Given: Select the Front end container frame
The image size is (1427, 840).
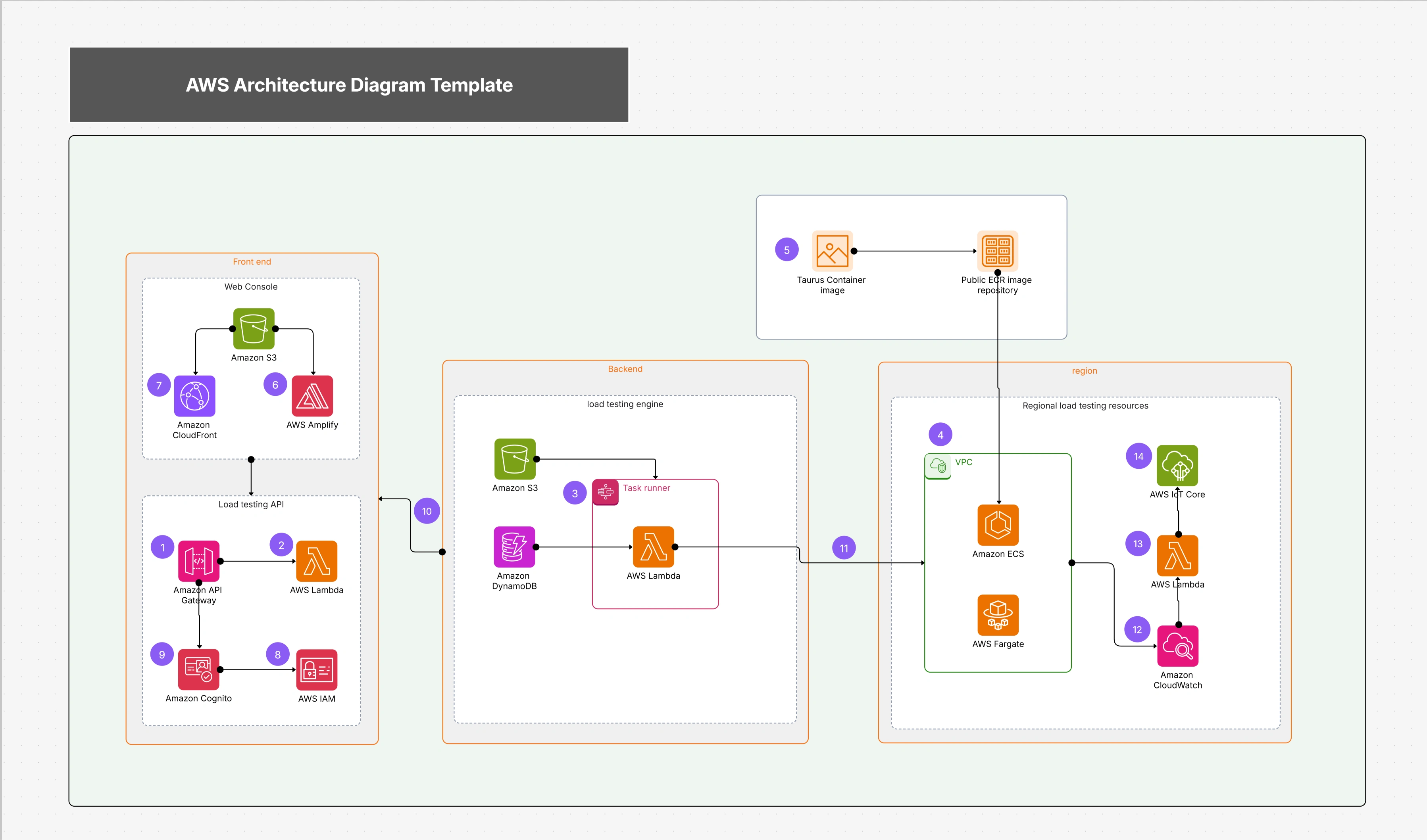Looking at the screenshot, I should [x=252, y=261].
